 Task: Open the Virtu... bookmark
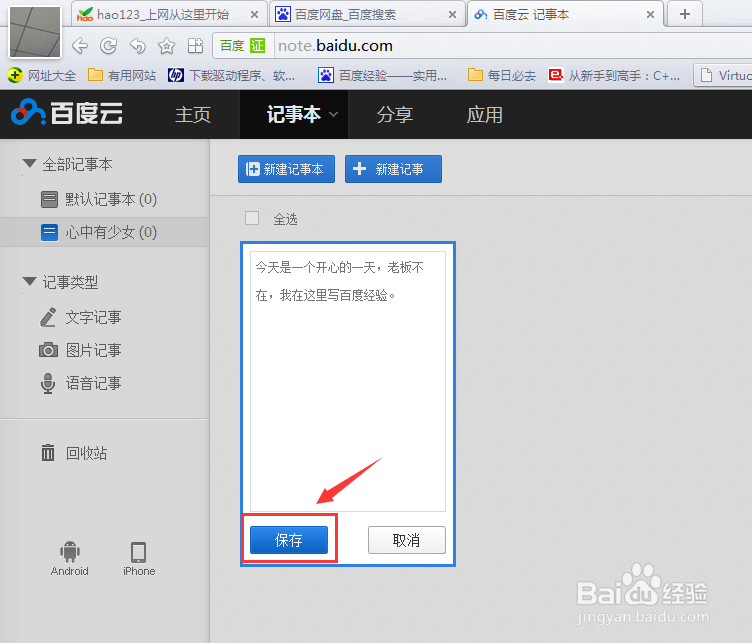coord(723,75)
